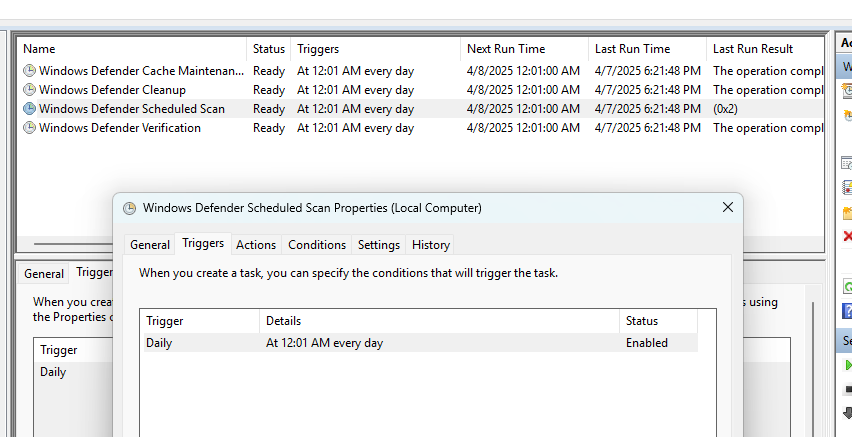Image resolution: width=852 pixels, height=437 pixels.
Task: Close the Scheduled Scan Properties dialog
Action: click(728, 207)
